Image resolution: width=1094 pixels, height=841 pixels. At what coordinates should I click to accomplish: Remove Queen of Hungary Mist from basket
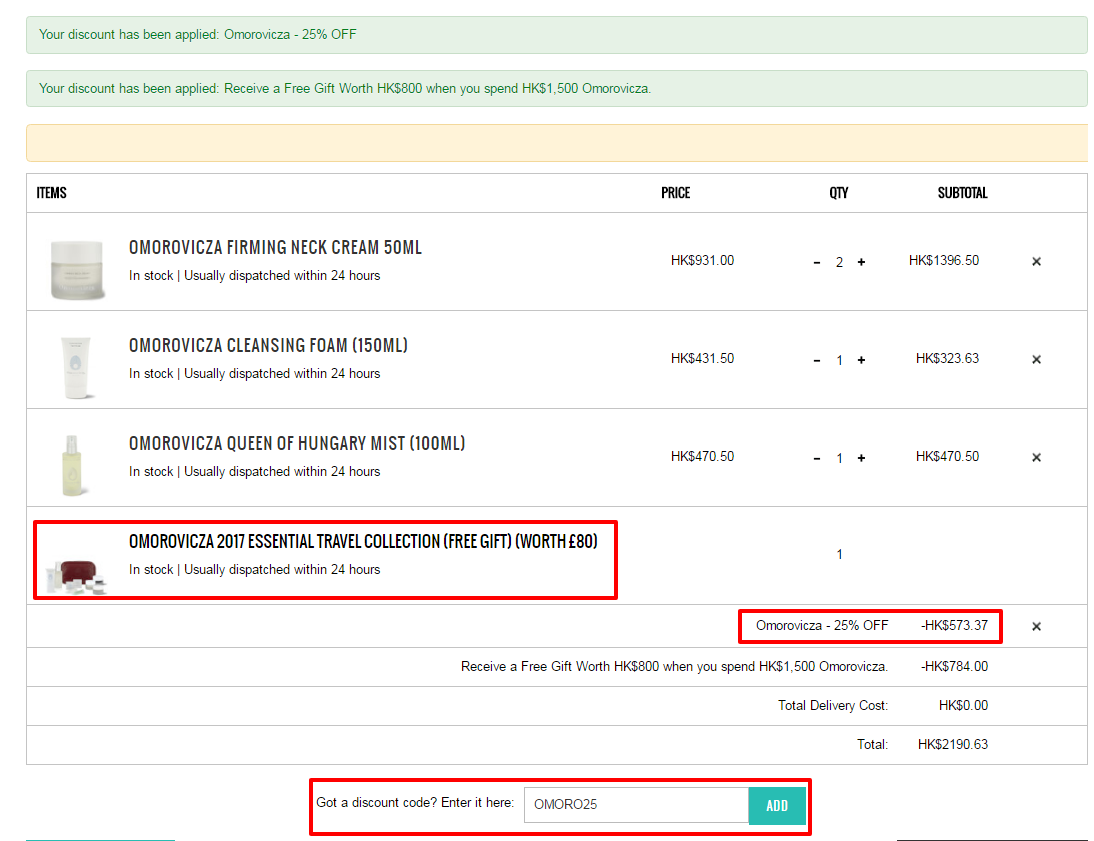(1036, 457)
